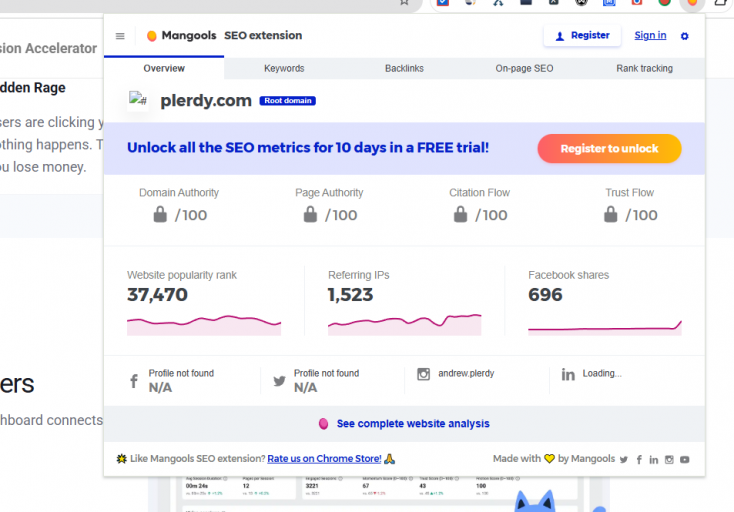Open Mangools Twitter footer icon
Viewport: 734px width, 512px height.
(624, 460)
